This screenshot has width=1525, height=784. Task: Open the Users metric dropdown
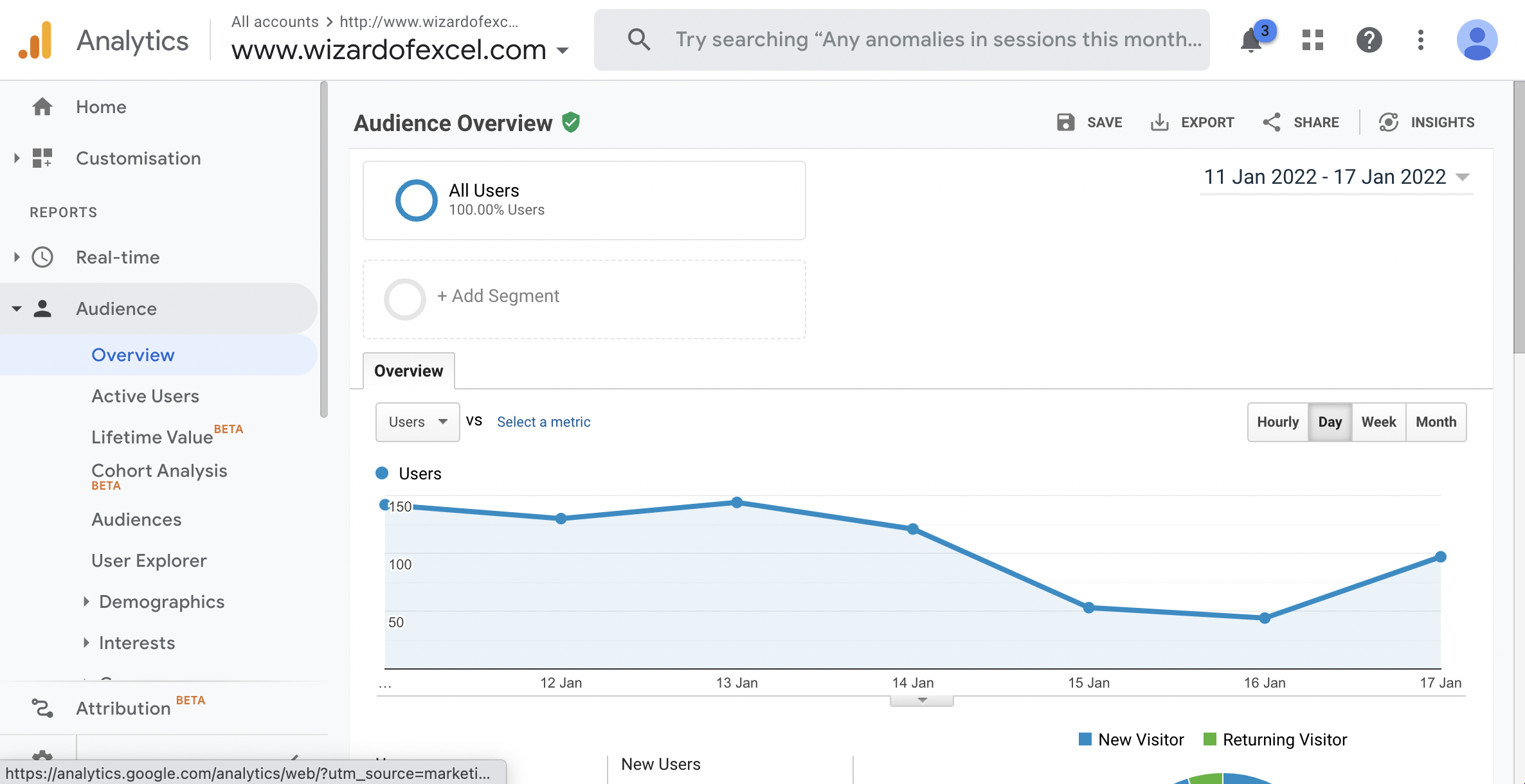418,422
